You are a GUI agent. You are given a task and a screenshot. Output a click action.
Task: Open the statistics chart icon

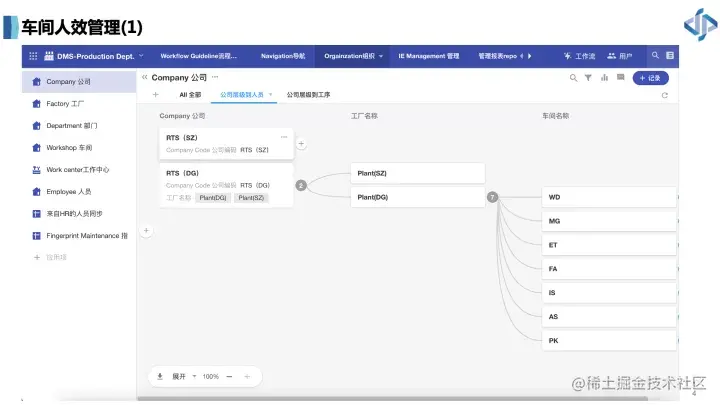click(x=604, y=78)
